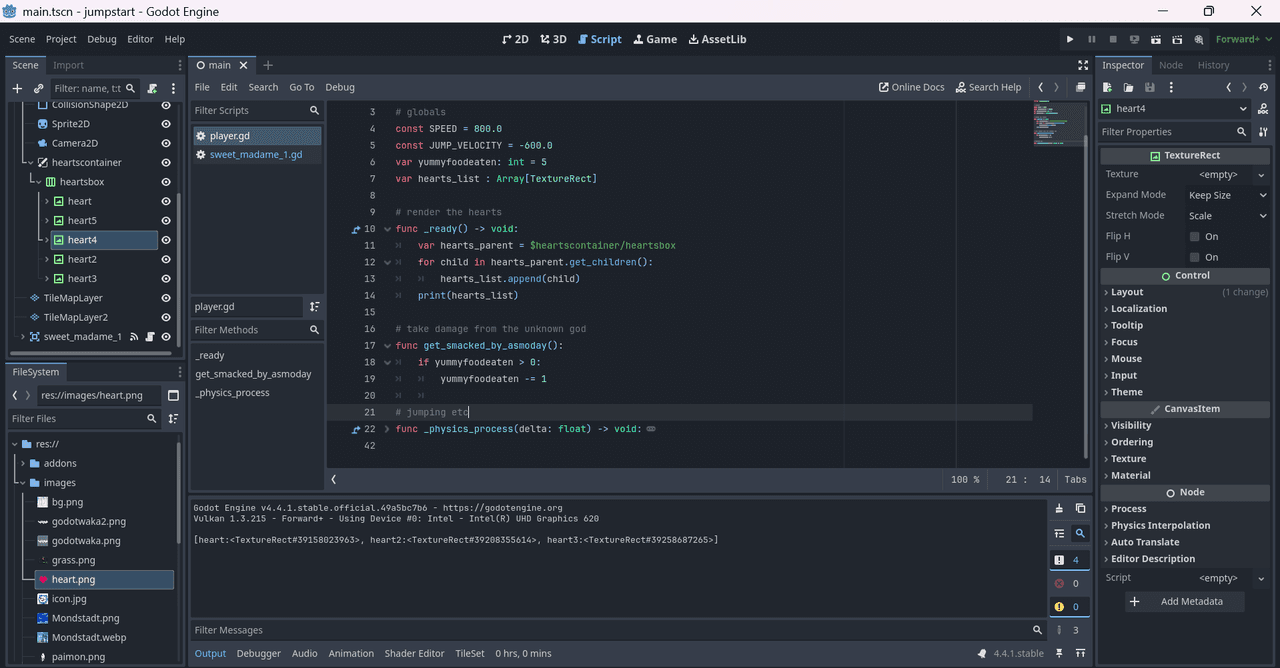Image resolution: width=1280 pixels, height=668 pixels.
Task: Open the Expand Mode dropdown
Action: (1227, 195)
